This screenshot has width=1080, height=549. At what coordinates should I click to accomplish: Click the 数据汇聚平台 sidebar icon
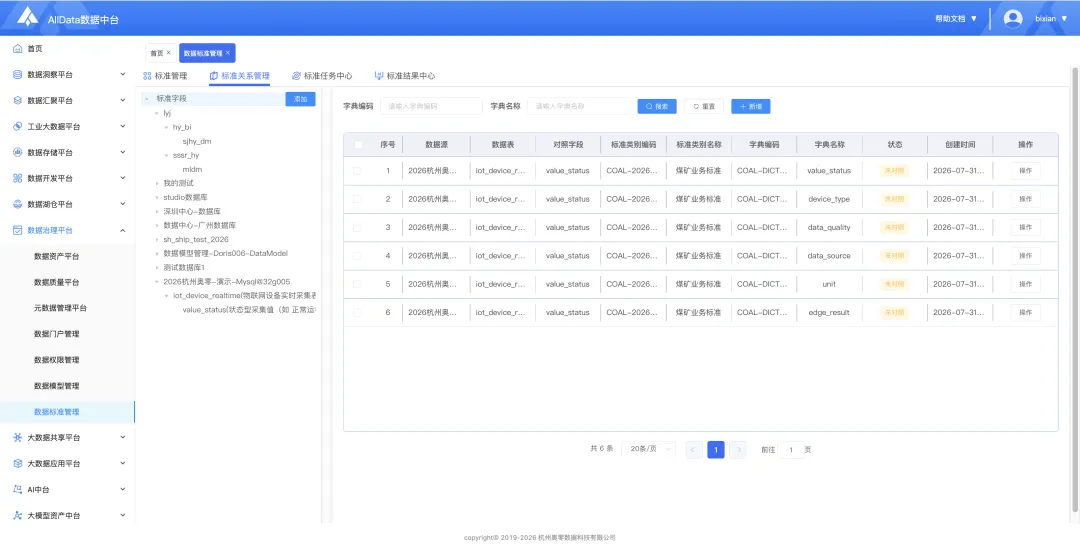point(18,101)
